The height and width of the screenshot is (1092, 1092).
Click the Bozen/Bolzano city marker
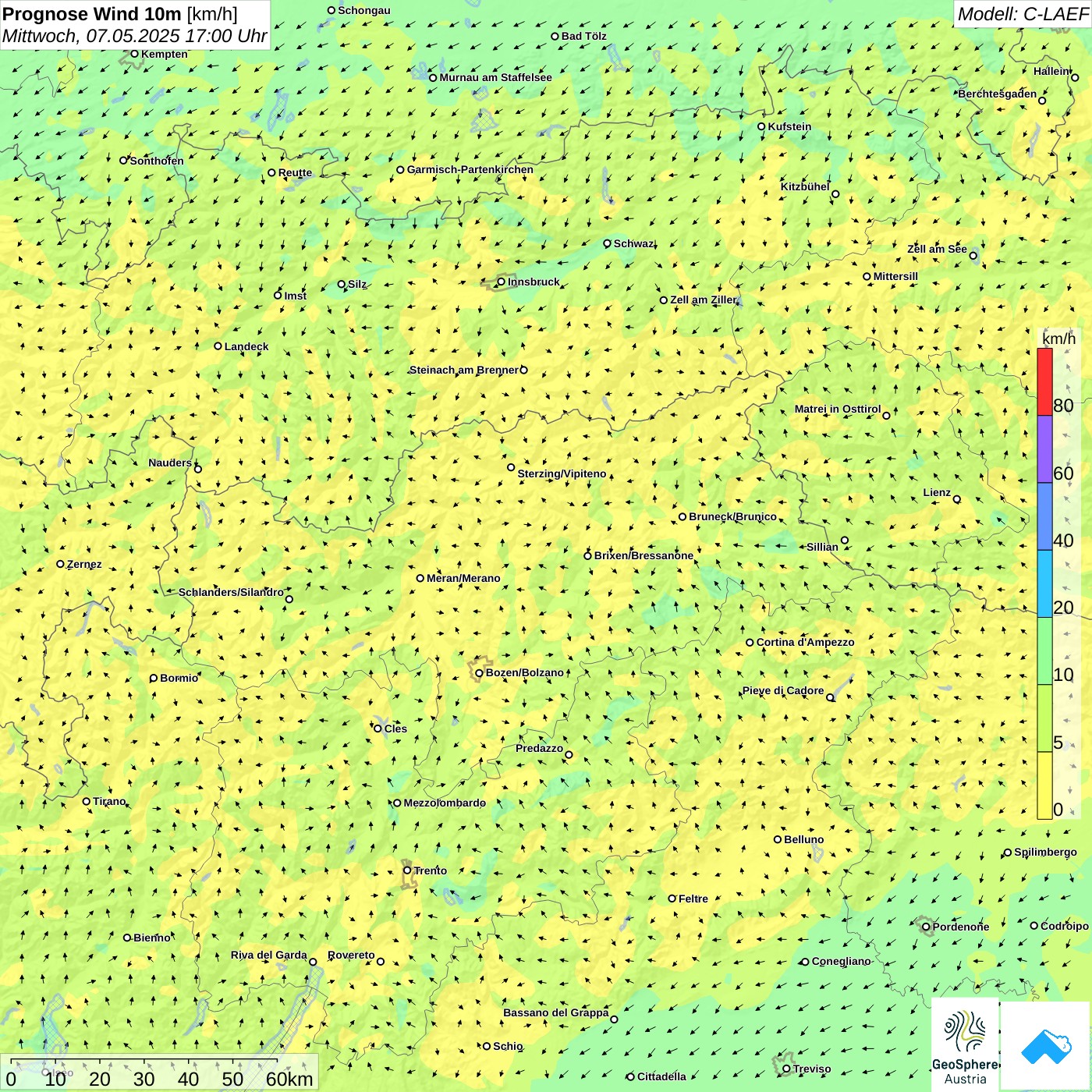(x=479, y=673)
